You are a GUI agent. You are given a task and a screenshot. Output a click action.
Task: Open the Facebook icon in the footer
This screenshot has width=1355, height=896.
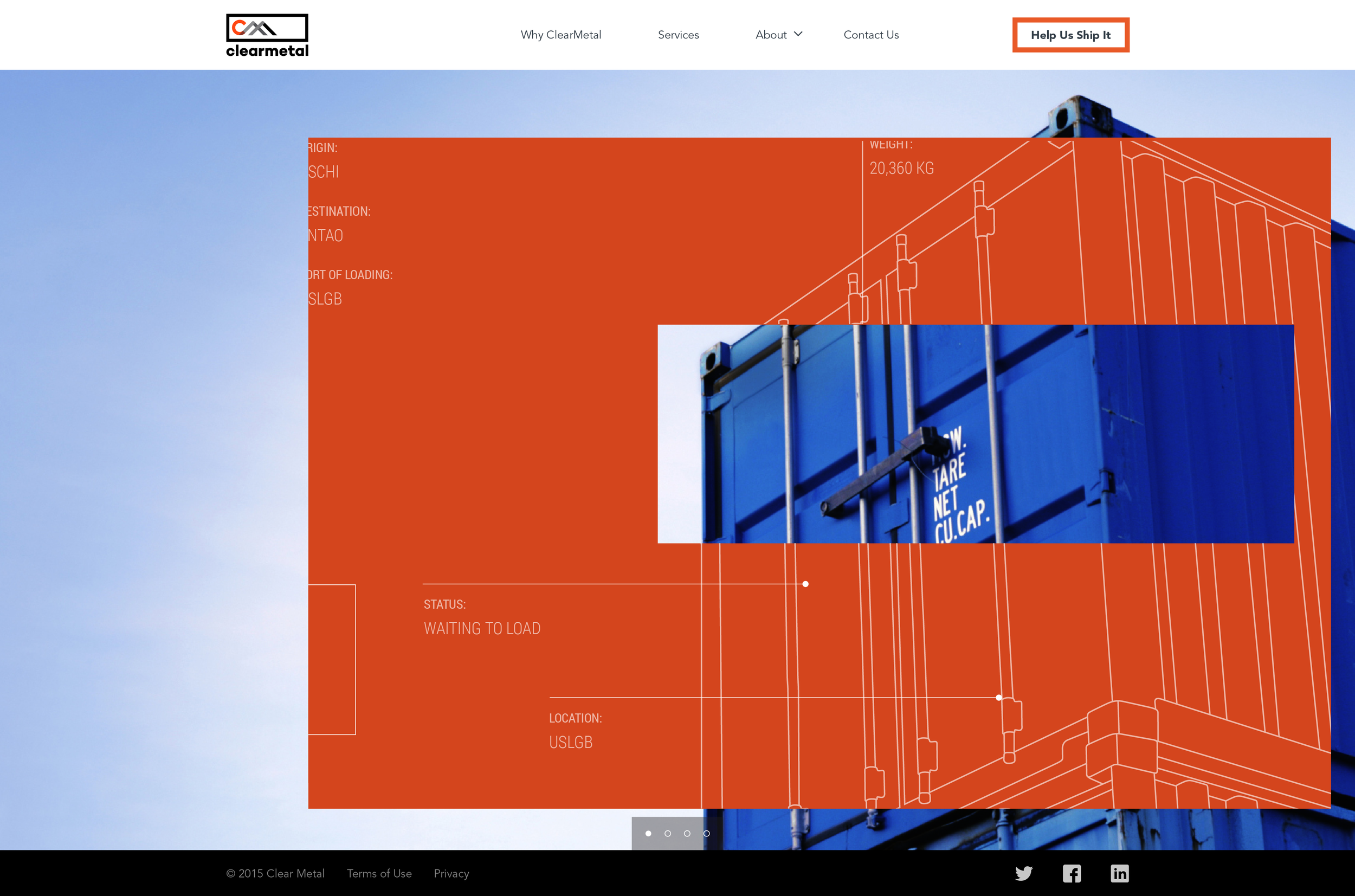point(1072,873)
